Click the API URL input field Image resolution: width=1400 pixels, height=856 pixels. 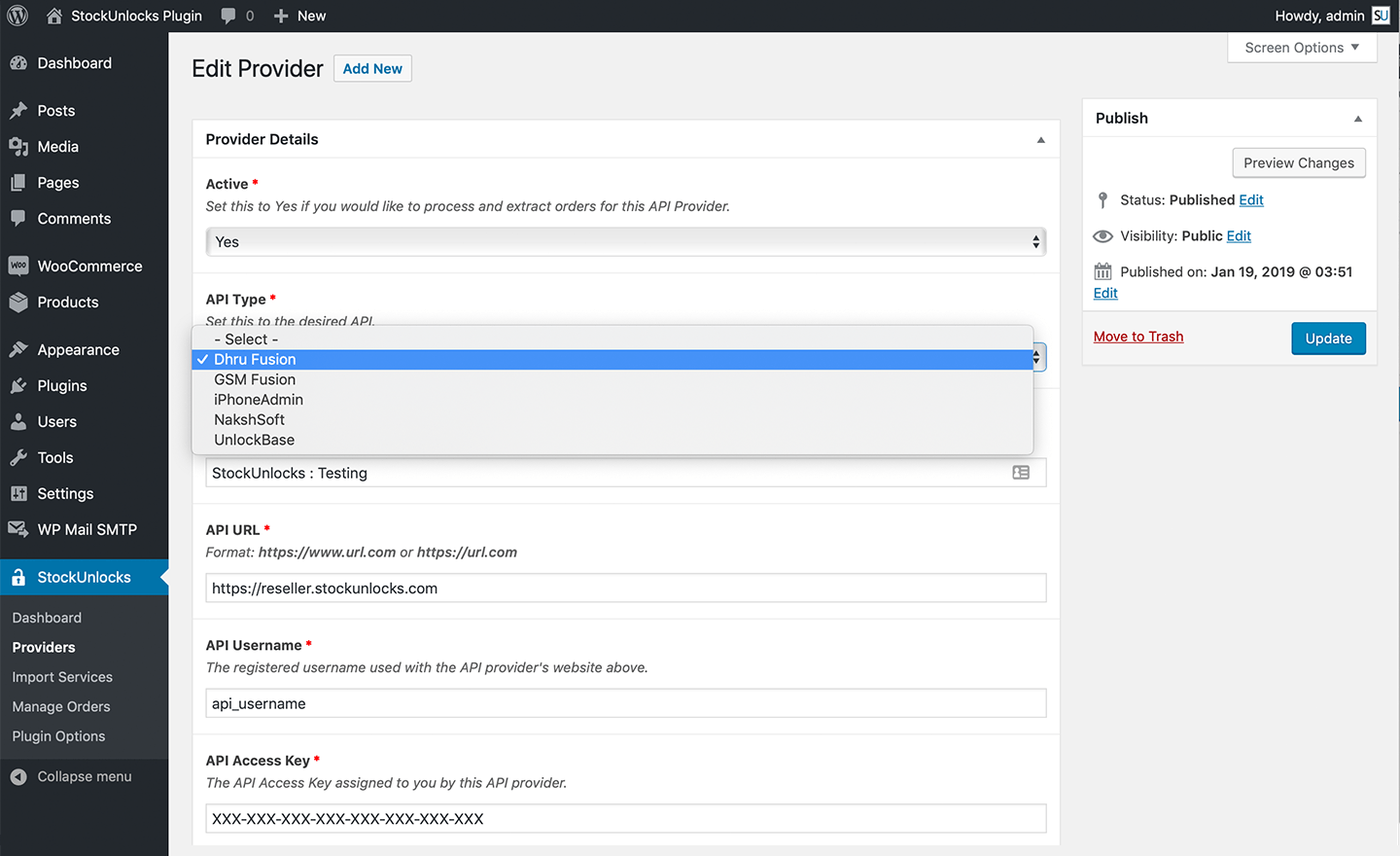pyautogui.click(x=625, y=588)
